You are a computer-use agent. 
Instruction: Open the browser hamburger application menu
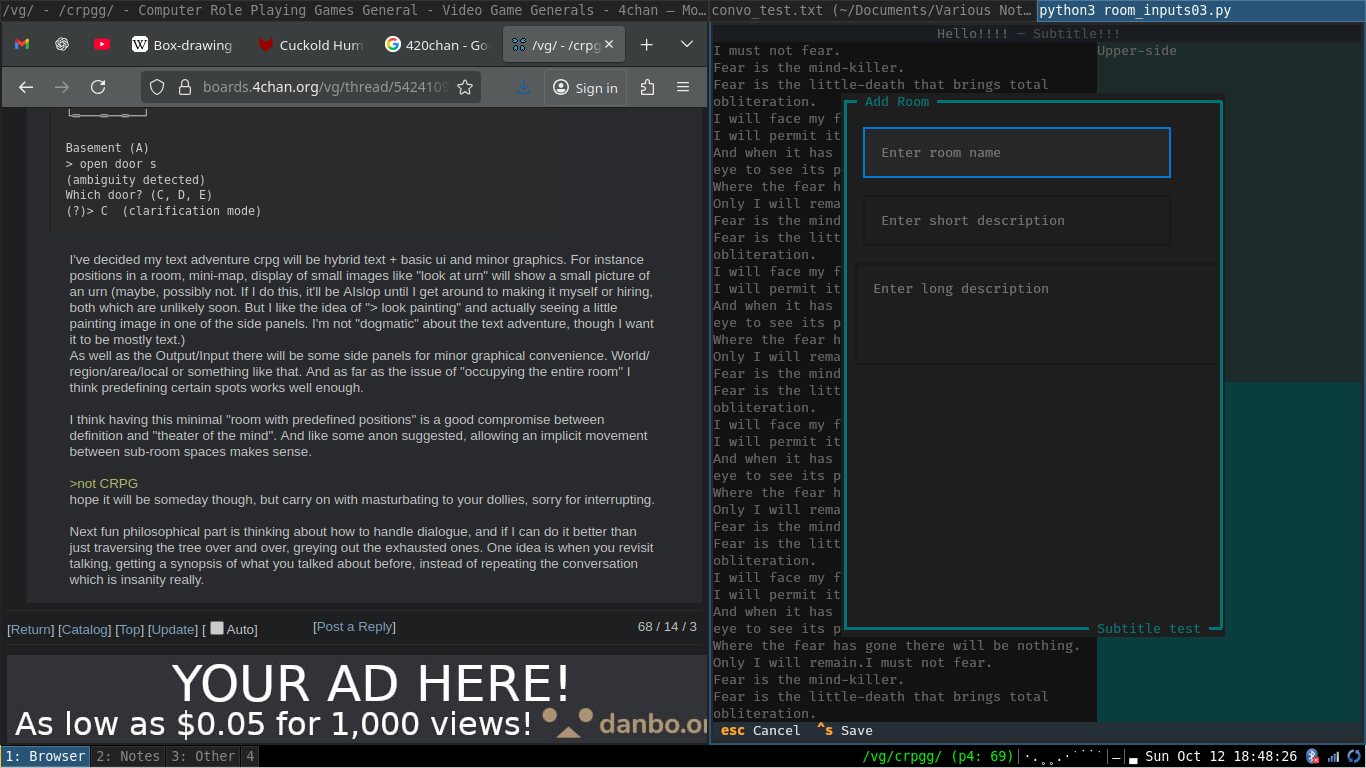[x=683, y=87]
